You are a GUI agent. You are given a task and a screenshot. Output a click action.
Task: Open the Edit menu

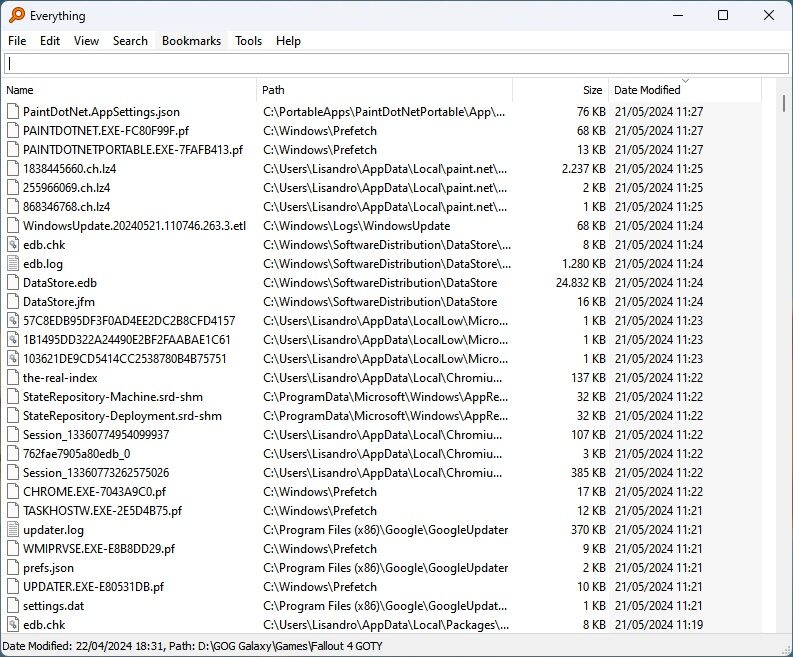coord(50,41)
